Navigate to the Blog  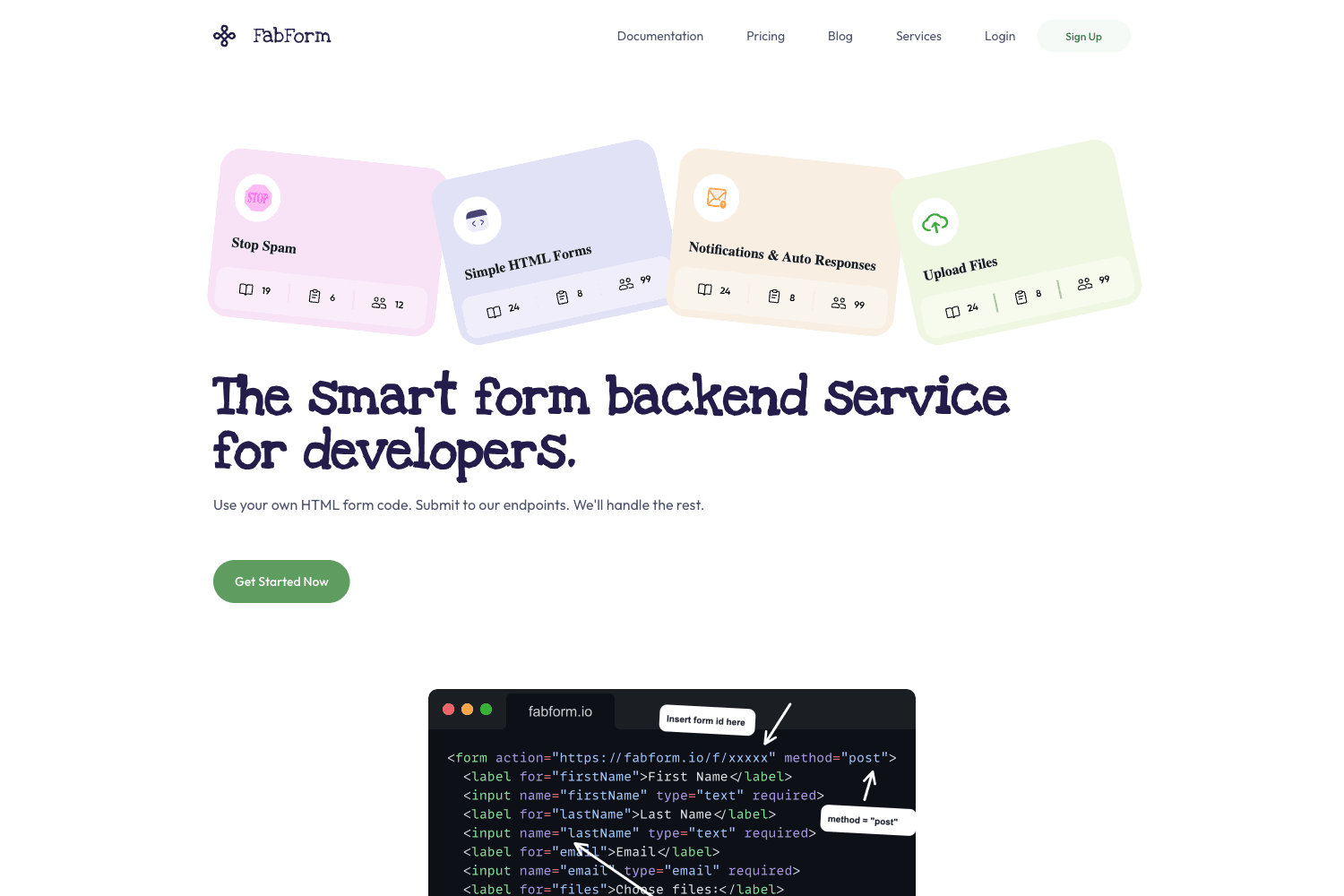[840, 36]
